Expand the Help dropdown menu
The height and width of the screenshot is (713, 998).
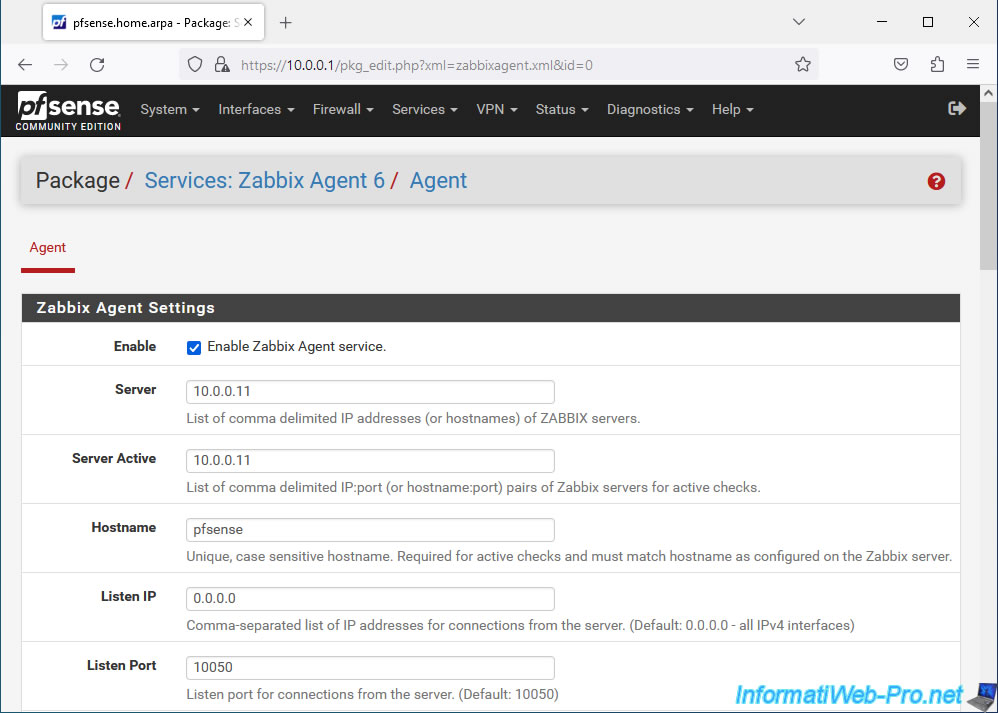click(733, 109)
